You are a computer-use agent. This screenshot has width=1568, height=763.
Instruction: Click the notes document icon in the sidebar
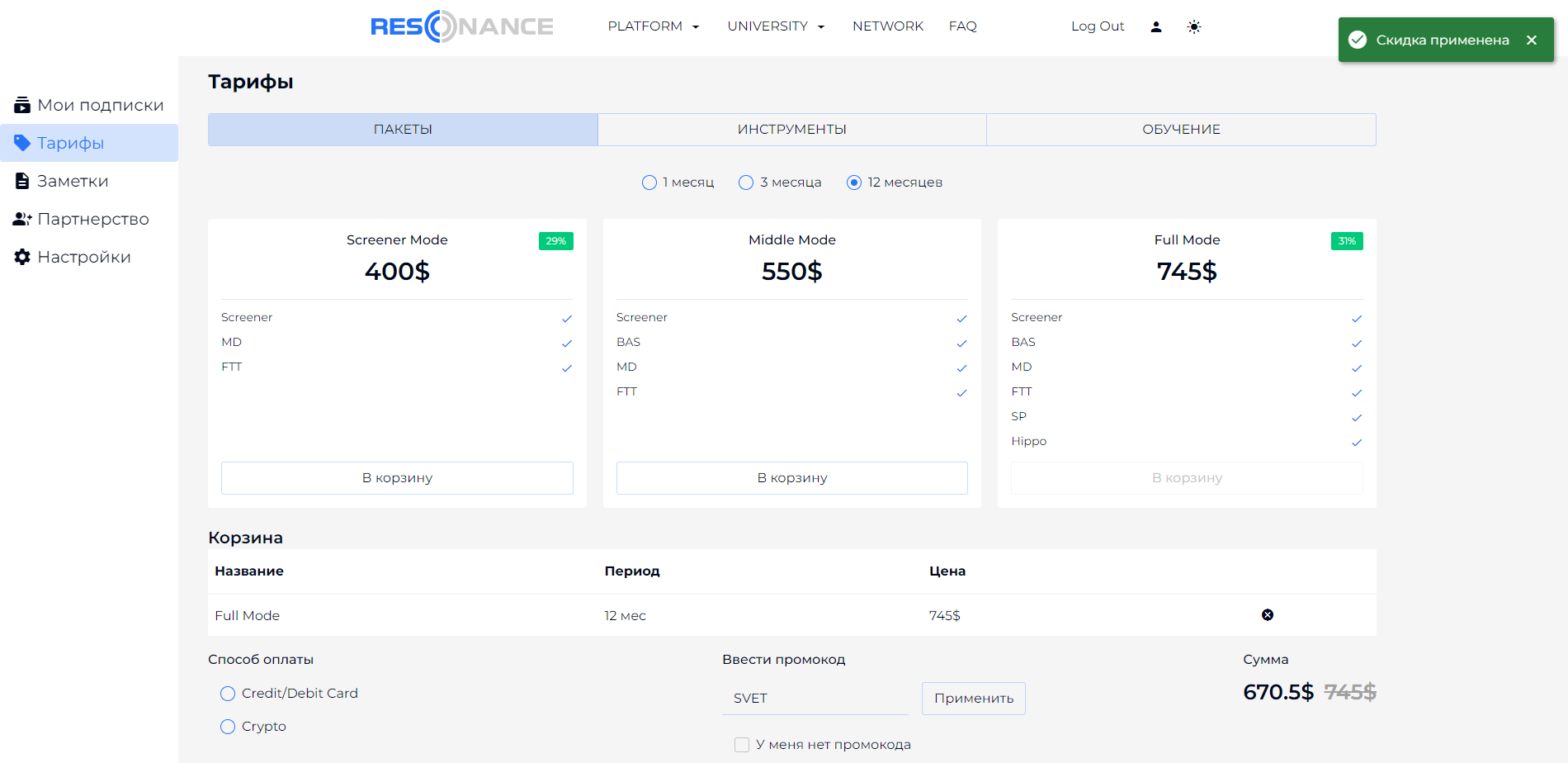point(22,181)
